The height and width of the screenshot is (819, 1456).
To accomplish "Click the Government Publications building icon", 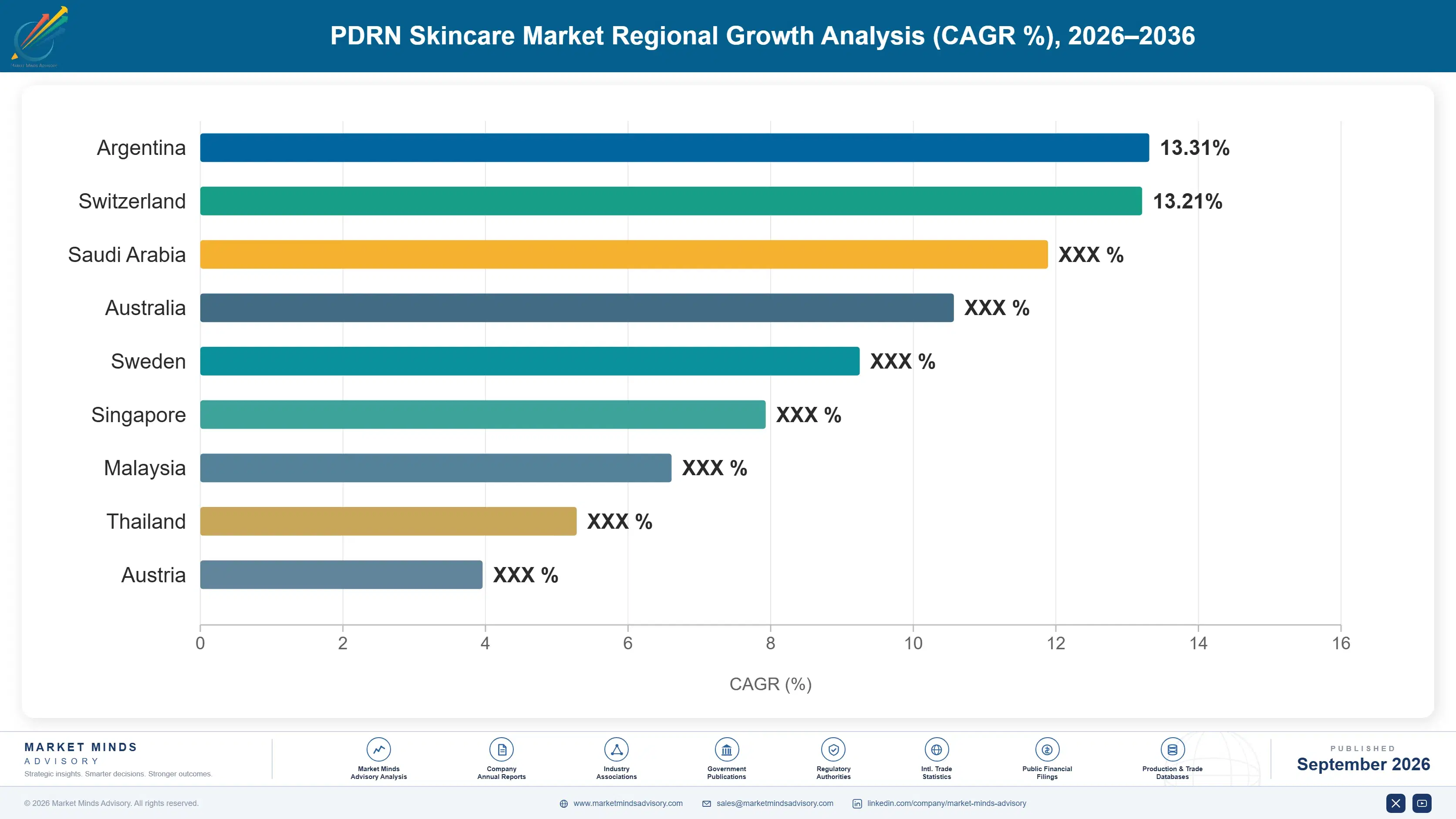I will (x=727, y=749).
